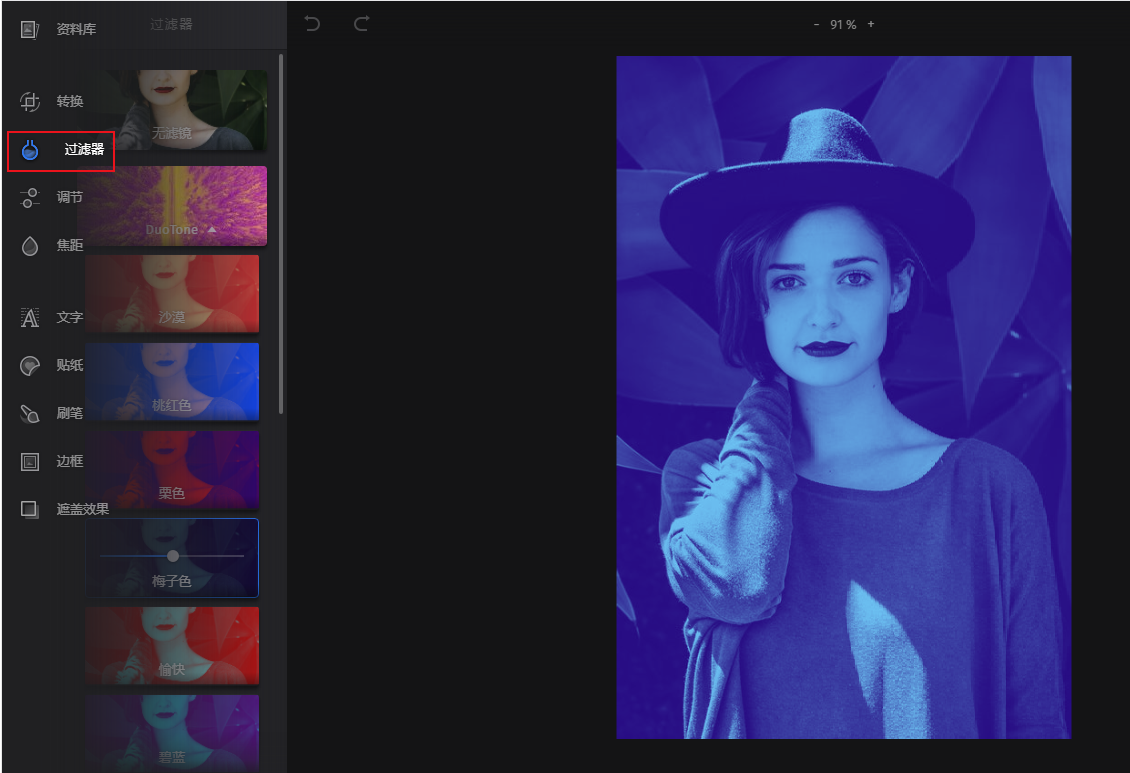Click the 过滤器 filter flask icon
1130x773 pixels.
click(x=30, y=150)
